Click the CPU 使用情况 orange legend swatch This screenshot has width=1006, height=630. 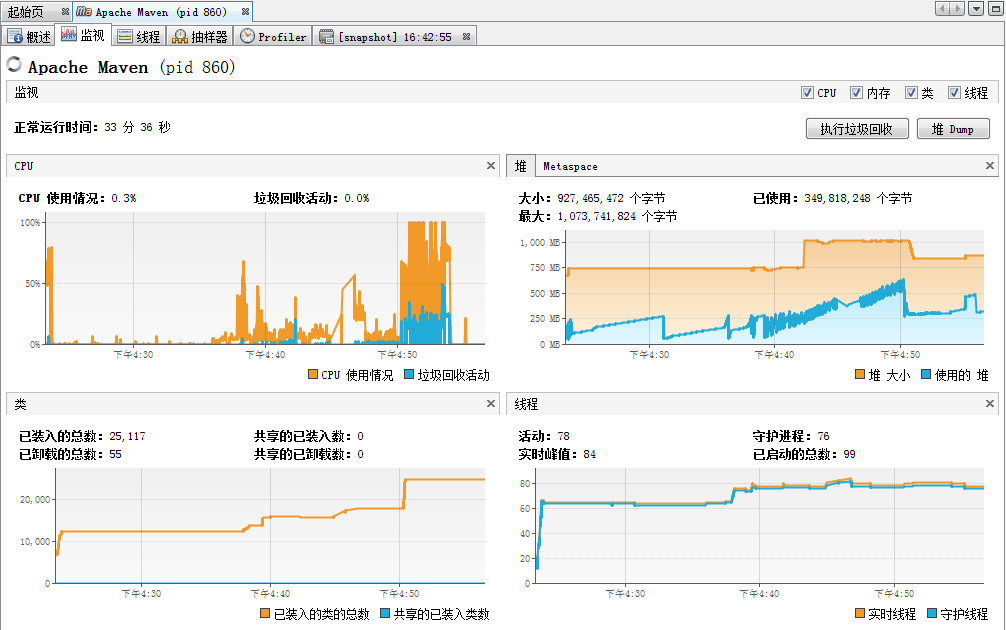[313, 374]
